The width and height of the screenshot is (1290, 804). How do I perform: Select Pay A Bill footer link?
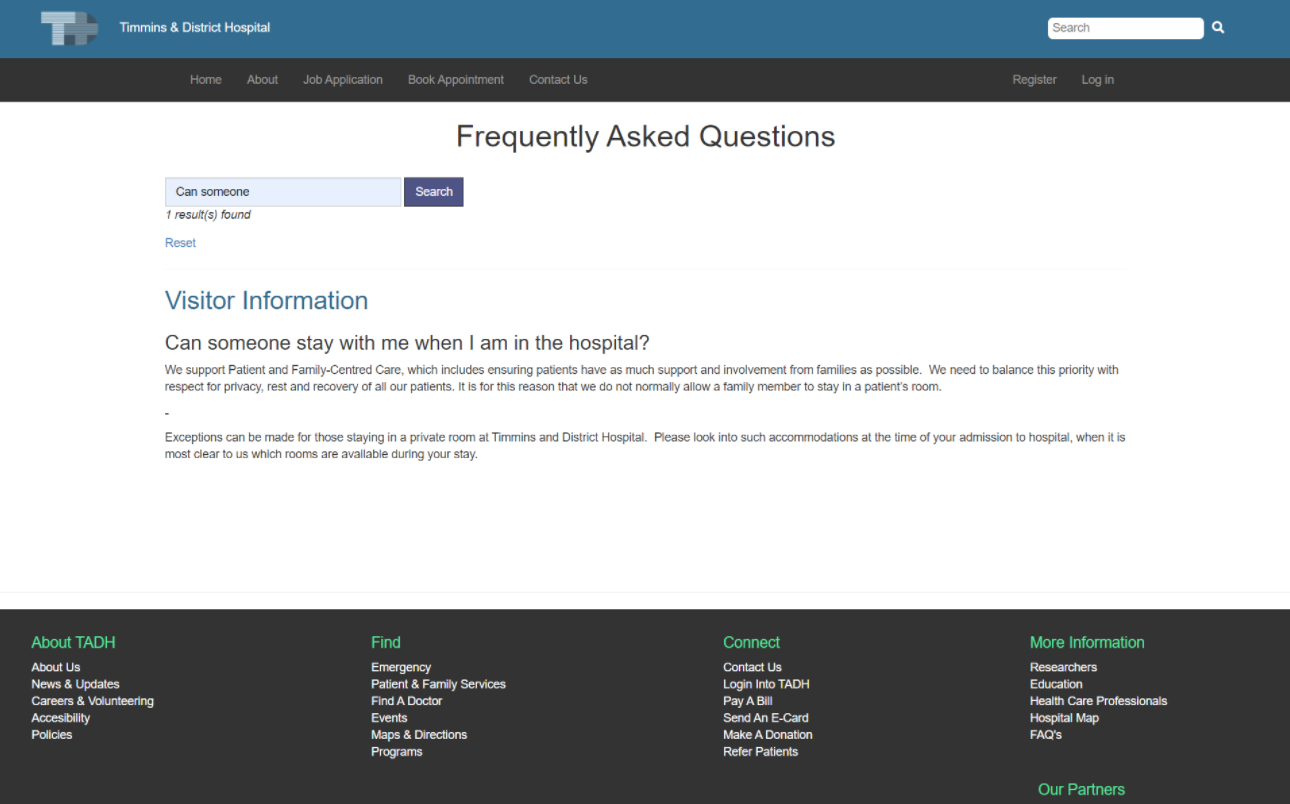[747, 701]
